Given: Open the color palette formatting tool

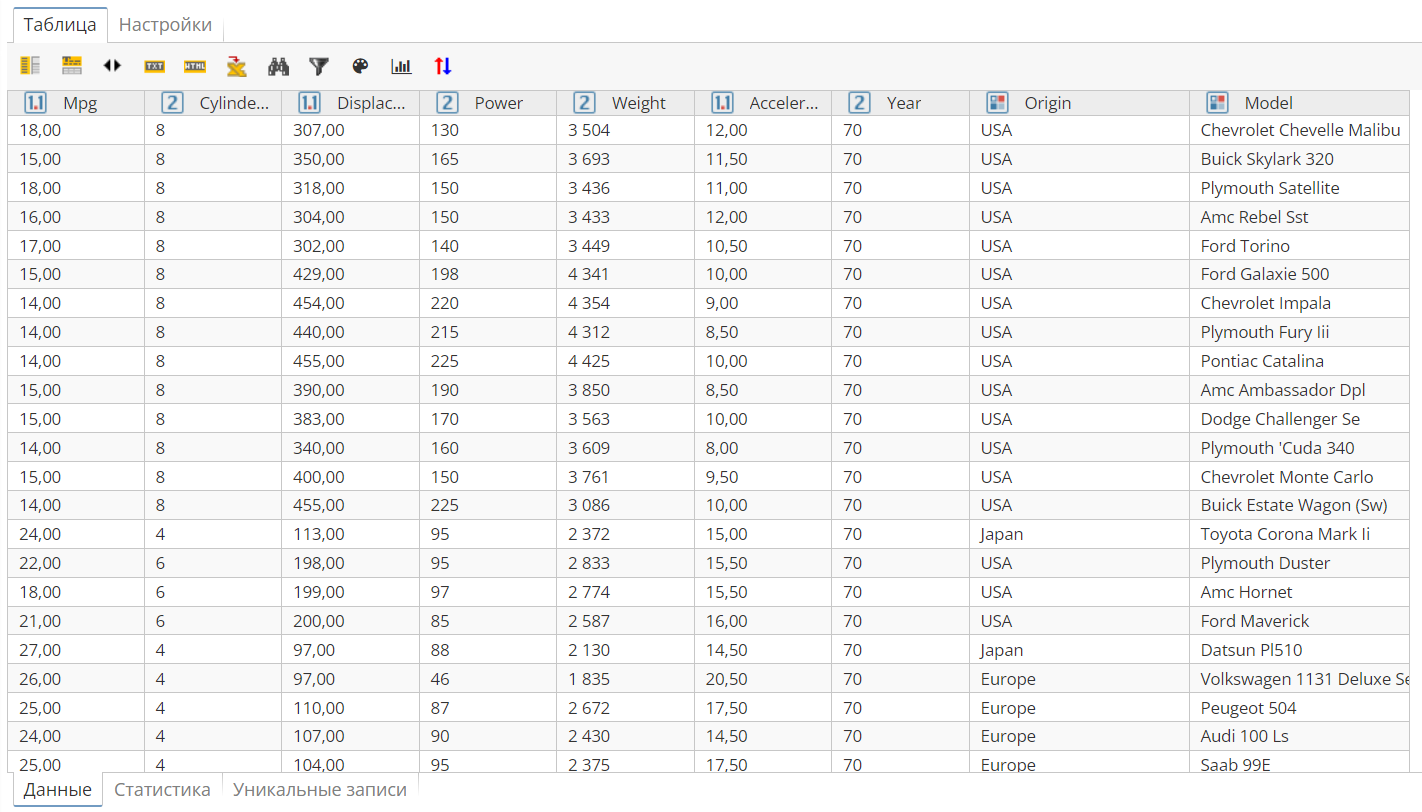Looking at the screenshot, I should point(360,66).
